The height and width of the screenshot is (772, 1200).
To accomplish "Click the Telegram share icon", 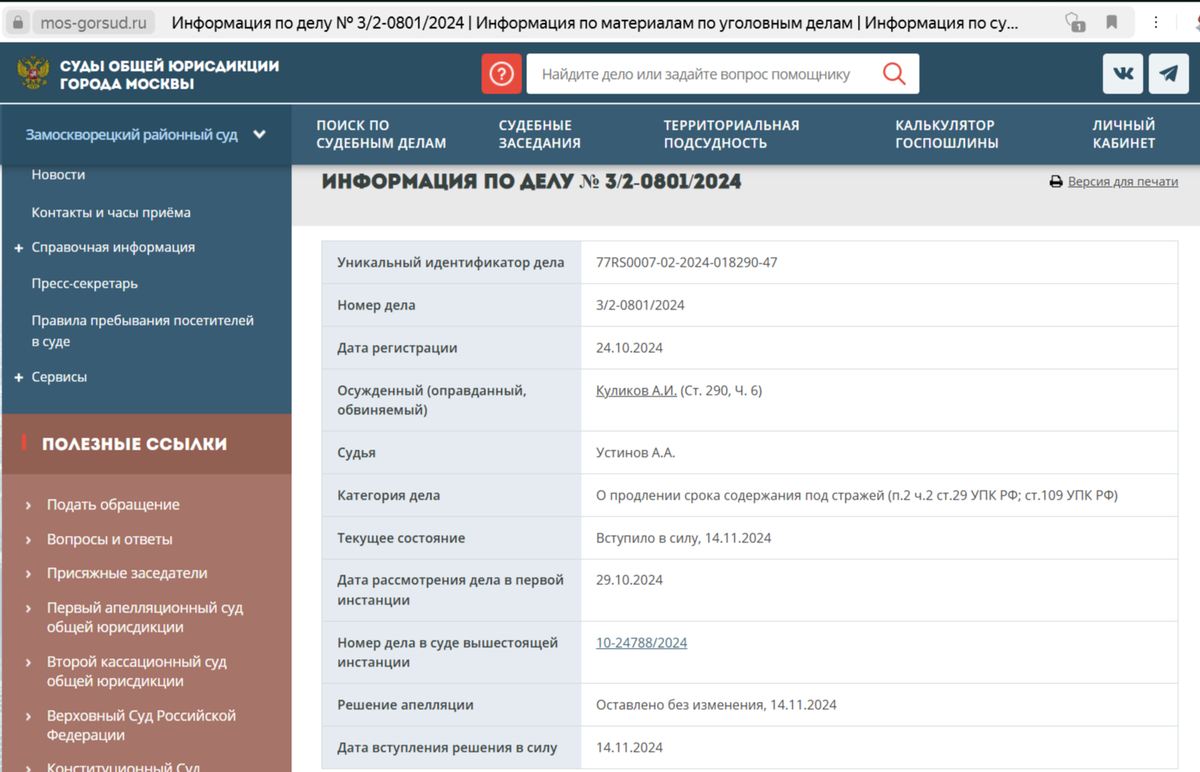I will tap(1168, 73).
